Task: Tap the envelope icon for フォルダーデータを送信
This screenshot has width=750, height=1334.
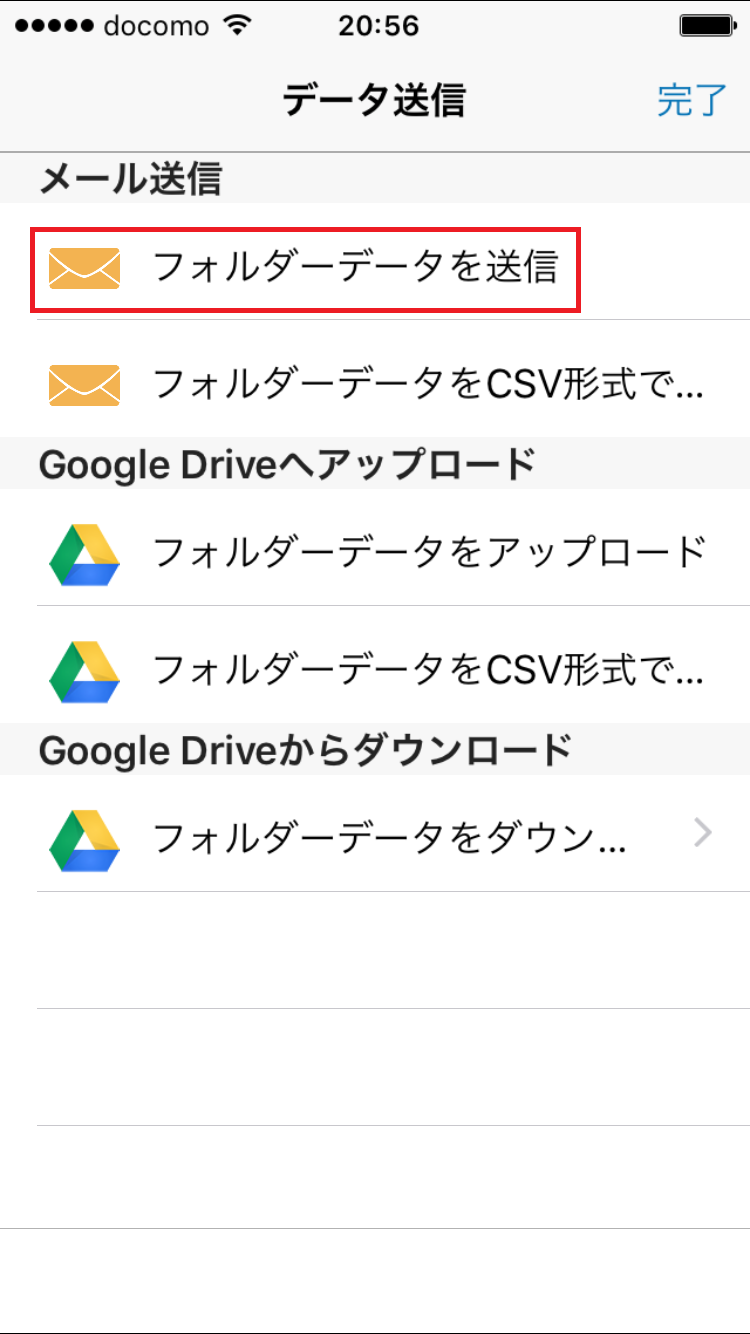Action: (85, 268)
